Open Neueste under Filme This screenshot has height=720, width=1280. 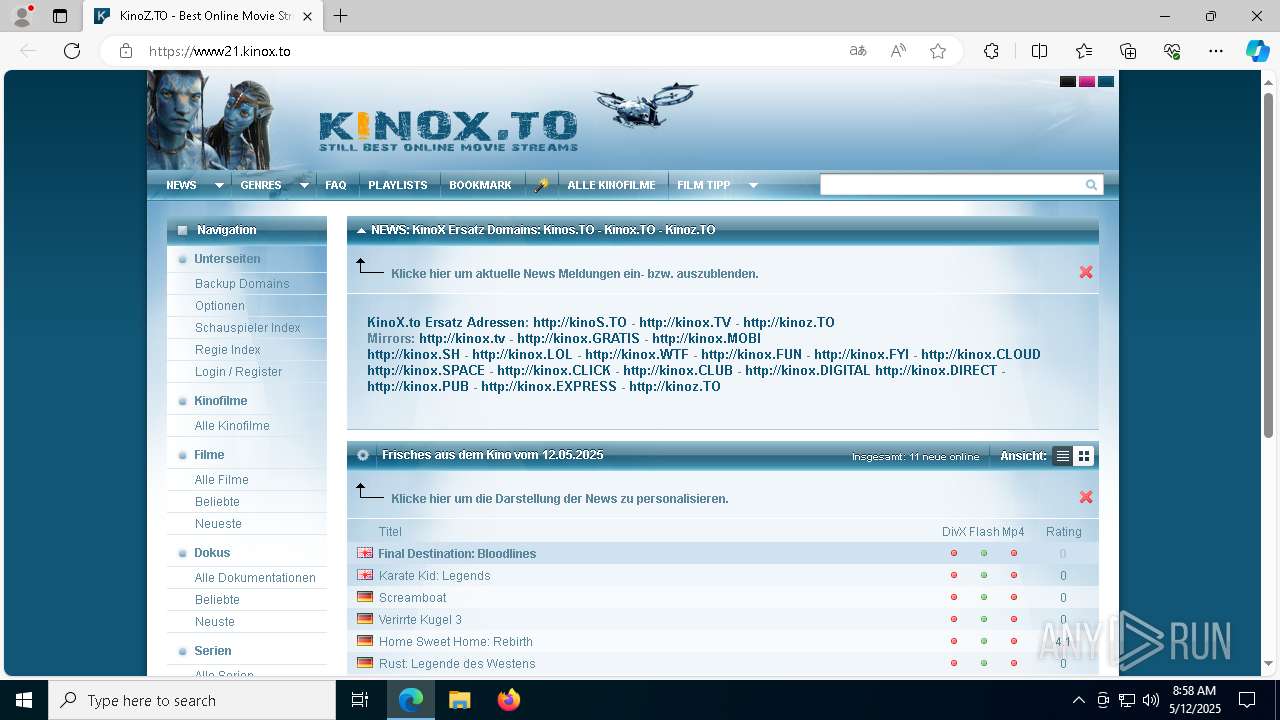(218, 524)
